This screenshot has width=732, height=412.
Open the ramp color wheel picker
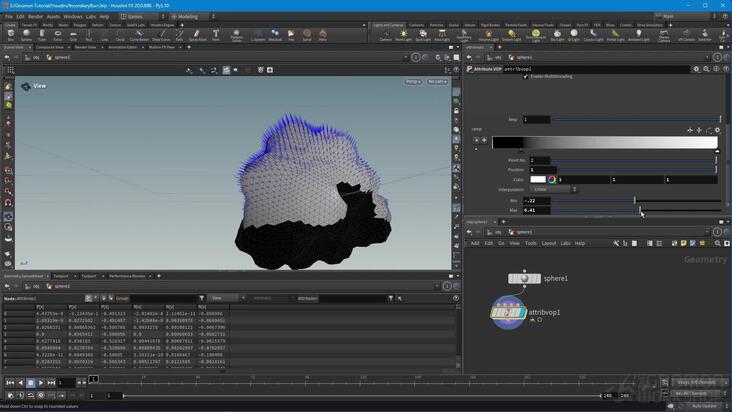coord(552,180)
